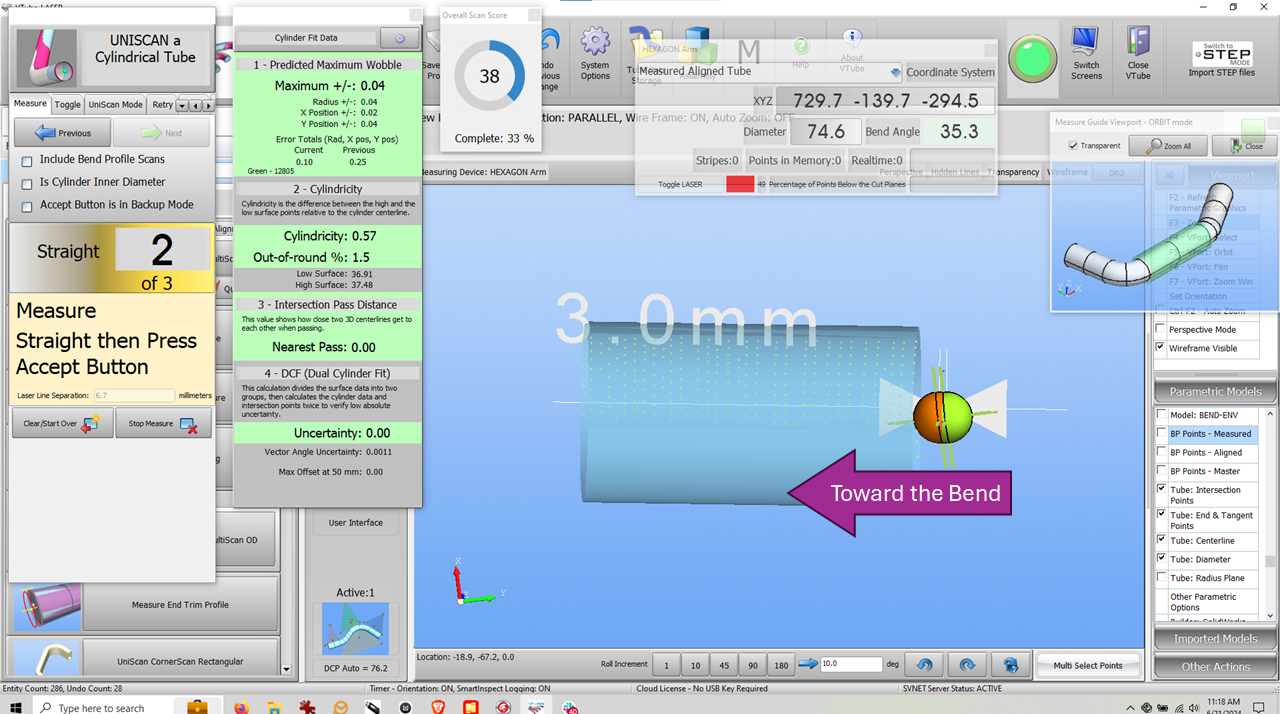Expand the Parametric Models section

(1215, 391)
